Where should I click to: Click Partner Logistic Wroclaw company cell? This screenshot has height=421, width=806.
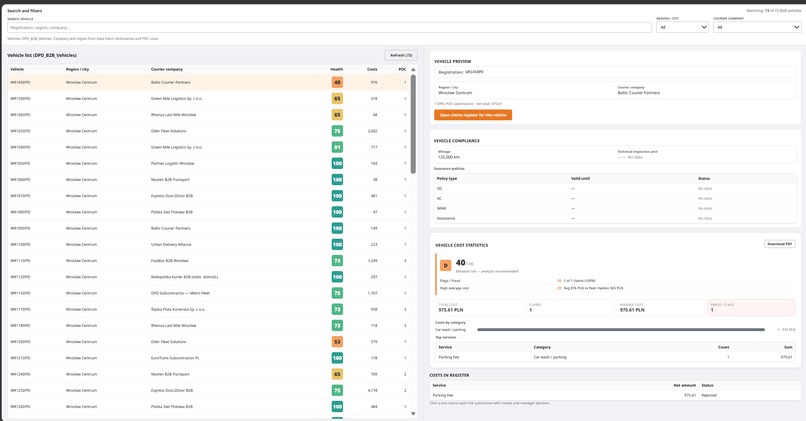(x=172, y=163)
